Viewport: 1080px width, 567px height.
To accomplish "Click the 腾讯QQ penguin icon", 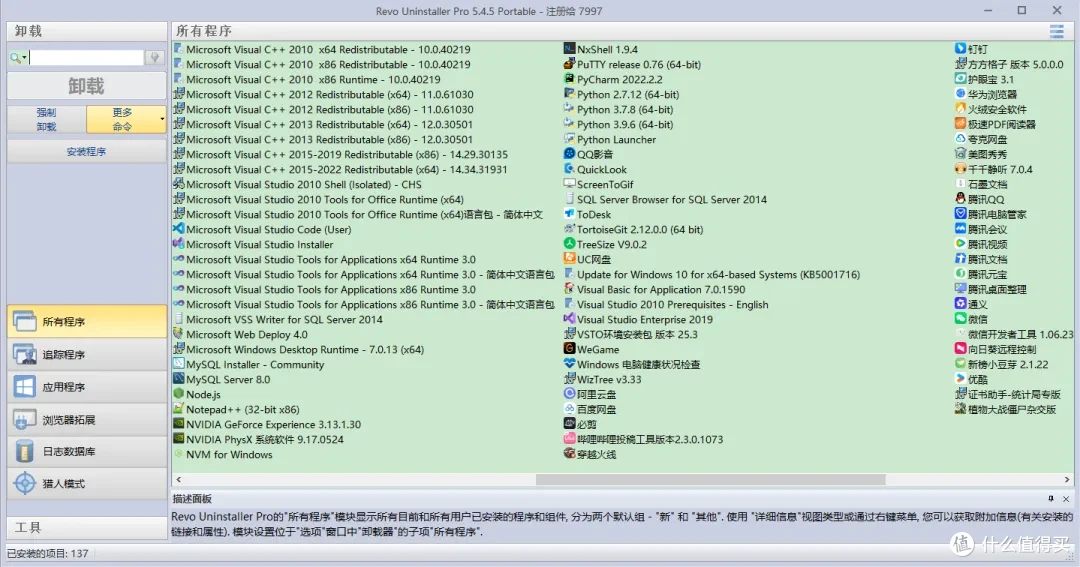I will (x=960, y=199).
